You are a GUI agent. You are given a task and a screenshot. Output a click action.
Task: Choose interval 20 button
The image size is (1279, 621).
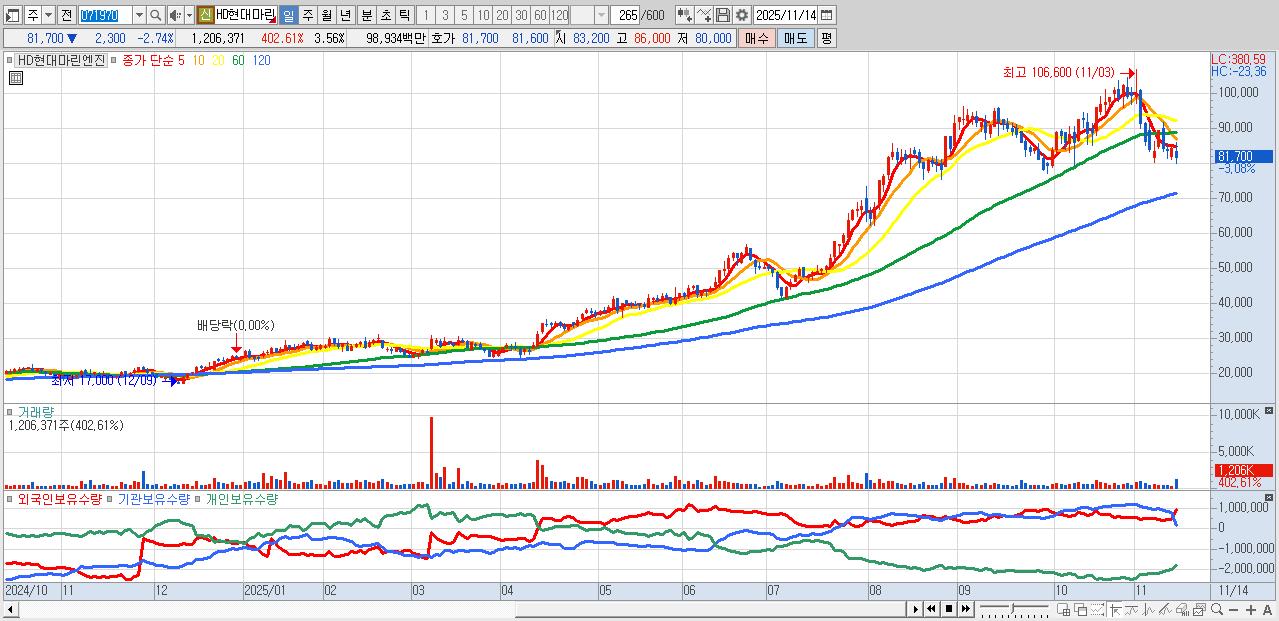[502, 15]
